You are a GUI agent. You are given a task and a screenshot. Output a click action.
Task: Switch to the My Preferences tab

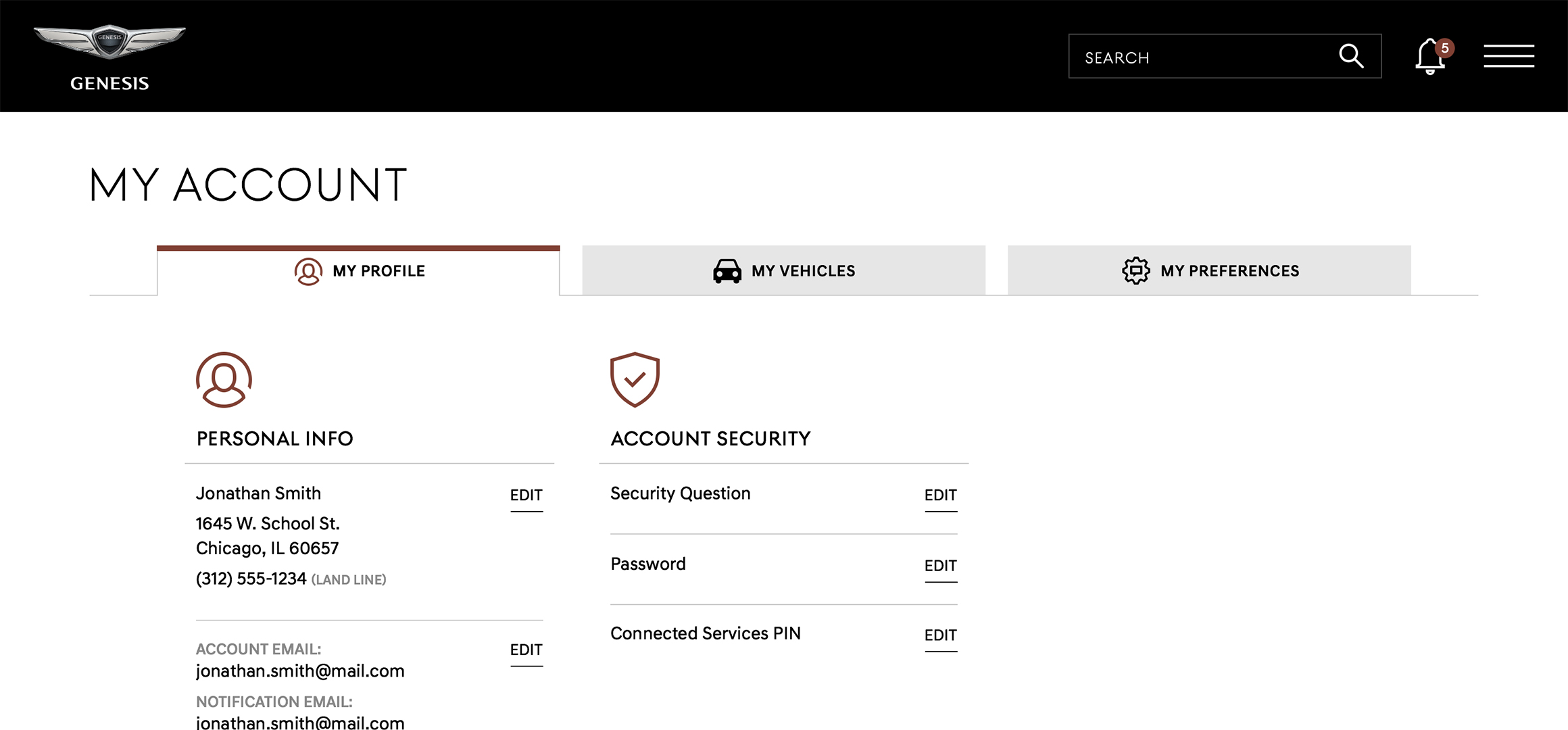[x=1229, y=271]
